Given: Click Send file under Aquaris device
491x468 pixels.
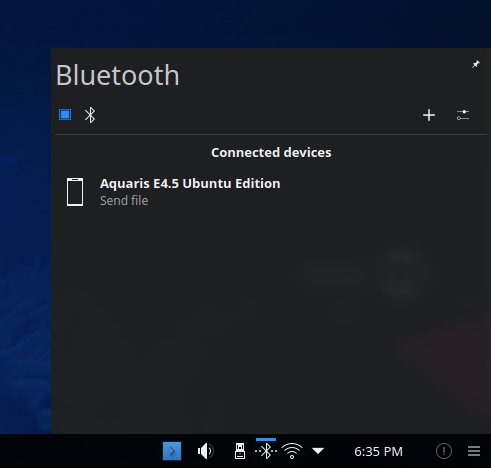Looking at the screenshot, I should click(x=124, y=201).
